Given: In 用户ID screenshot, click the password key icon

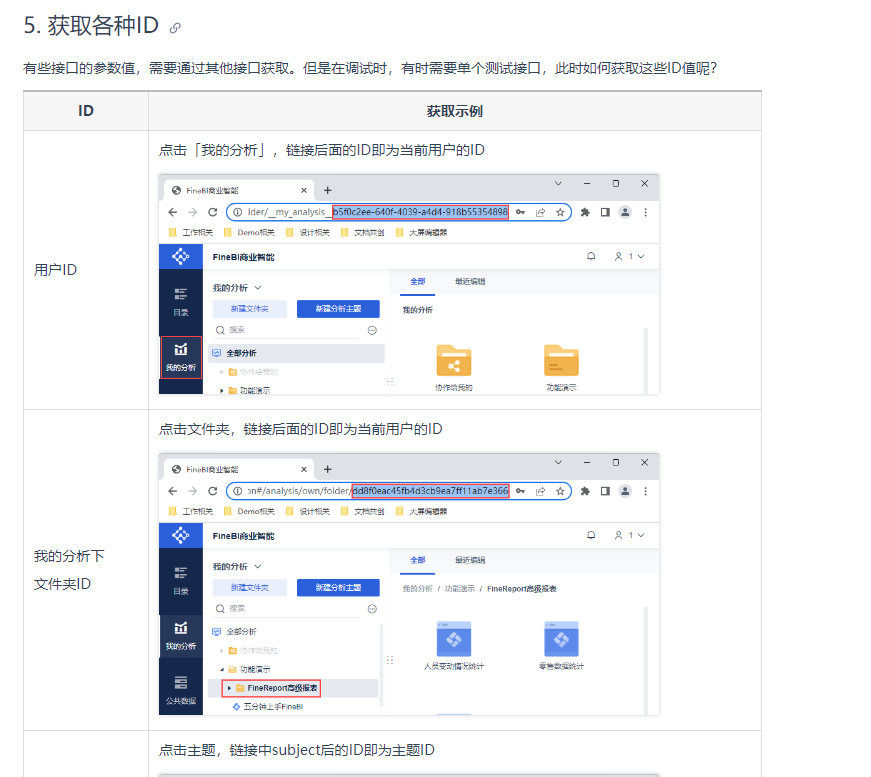Looking at the screenshot, I should (x=520, y=212).
